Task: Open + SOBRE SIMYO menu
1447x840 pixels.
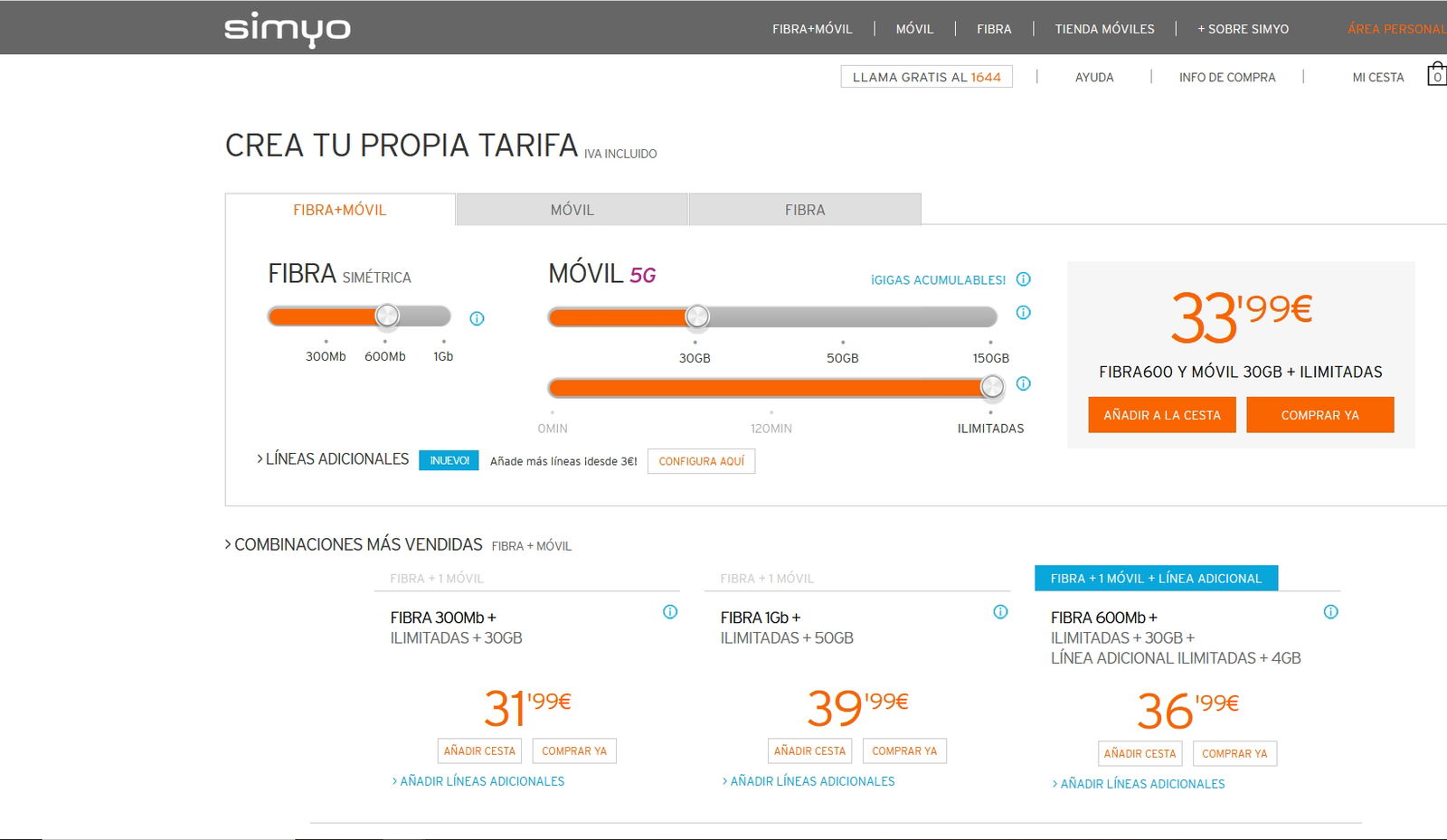Action: pos(1243,29)
